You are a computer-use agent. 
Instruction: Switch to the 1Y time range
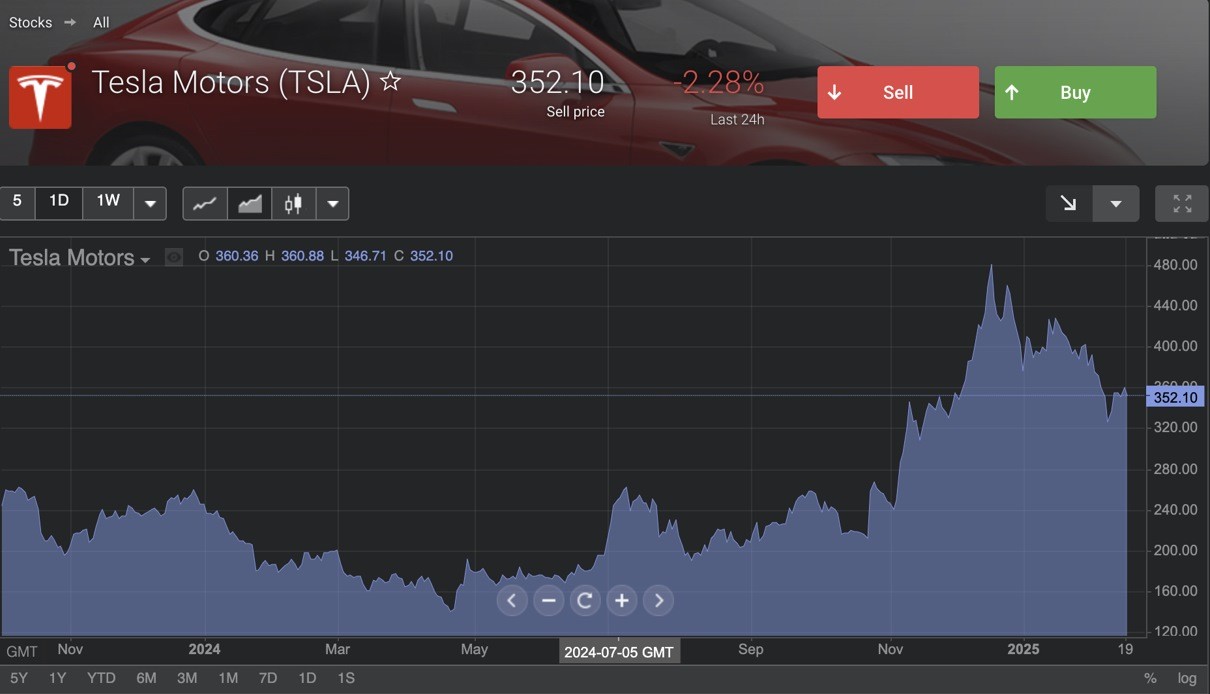tap(58, 678)
